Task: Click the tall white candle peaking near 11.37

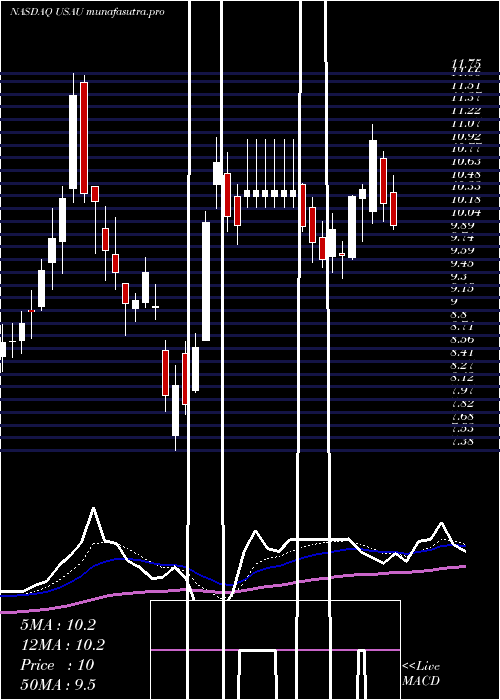Action: (x=73, y=142)
